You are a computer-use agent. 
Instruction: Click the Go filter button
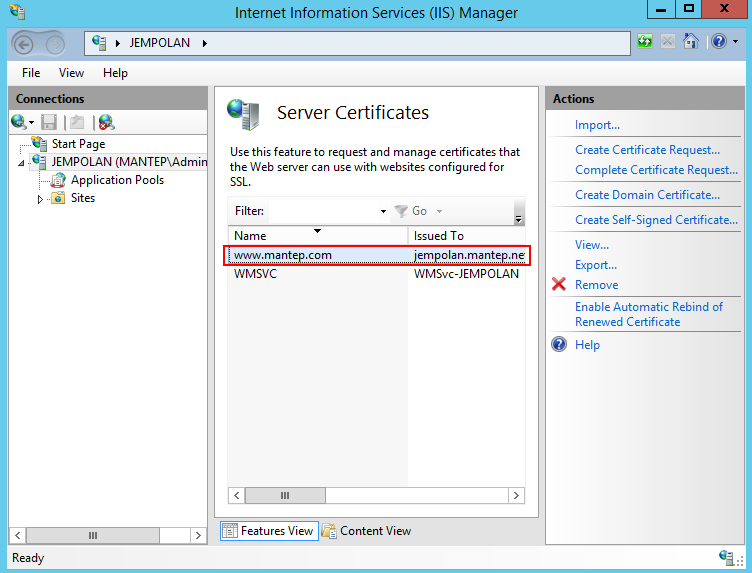click(x=411, y=211)
